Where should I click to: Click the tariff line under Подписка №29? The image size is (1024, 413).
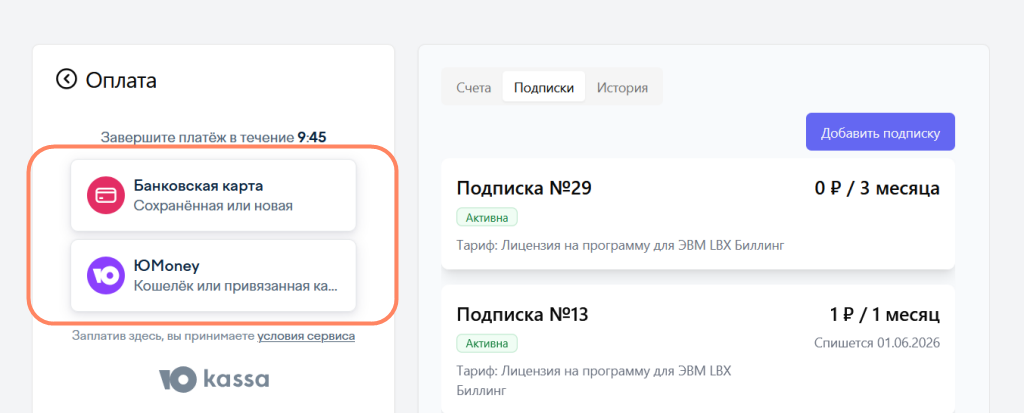coord(620,246)
